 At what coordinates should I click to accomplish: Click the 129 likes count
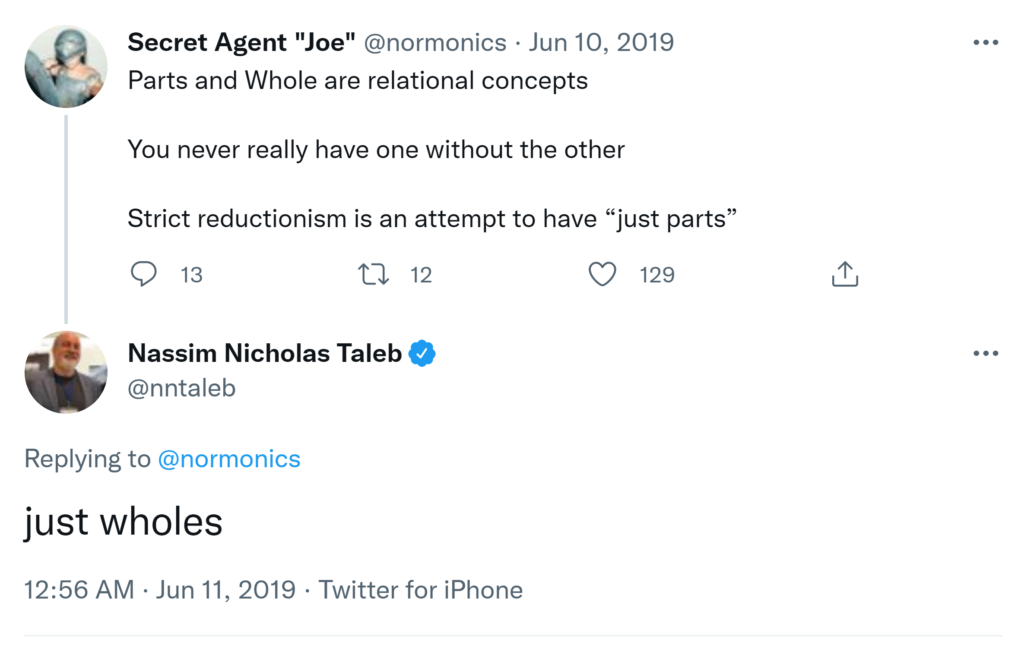(657, 274)
